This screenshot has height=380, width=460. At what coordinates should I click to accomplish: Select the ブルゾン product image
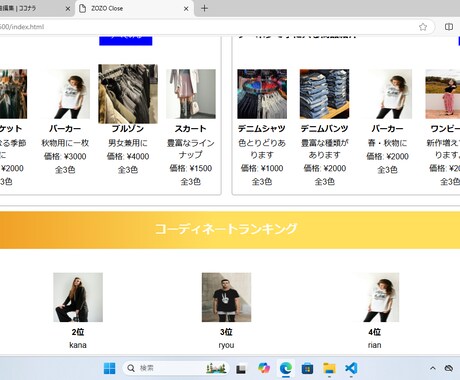pyautogui.click(x=128, y=94)
